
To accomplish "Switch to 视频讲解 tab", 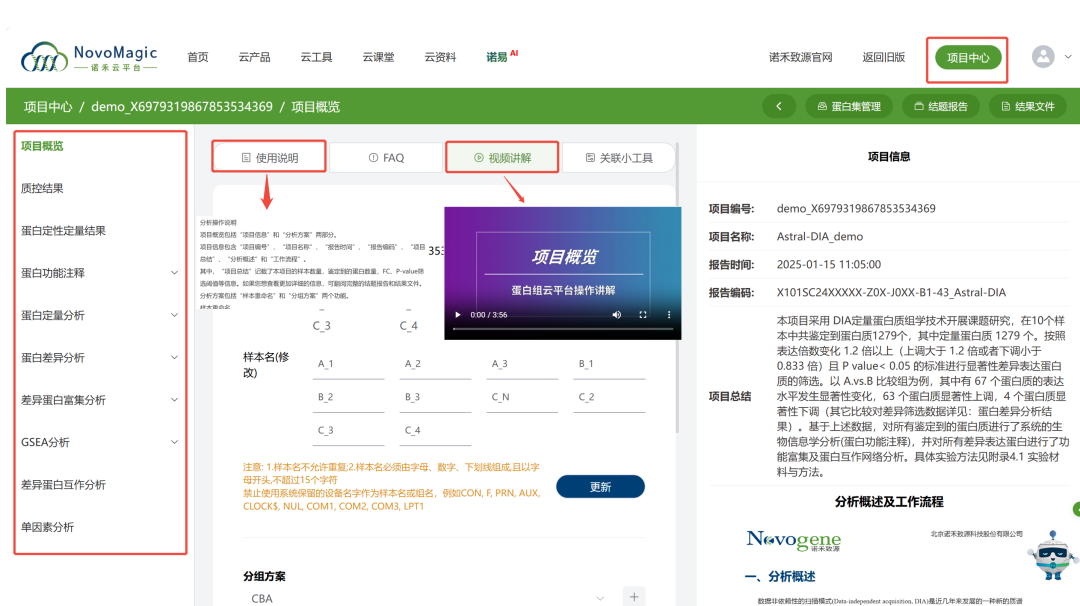I will tap(502, 158).
